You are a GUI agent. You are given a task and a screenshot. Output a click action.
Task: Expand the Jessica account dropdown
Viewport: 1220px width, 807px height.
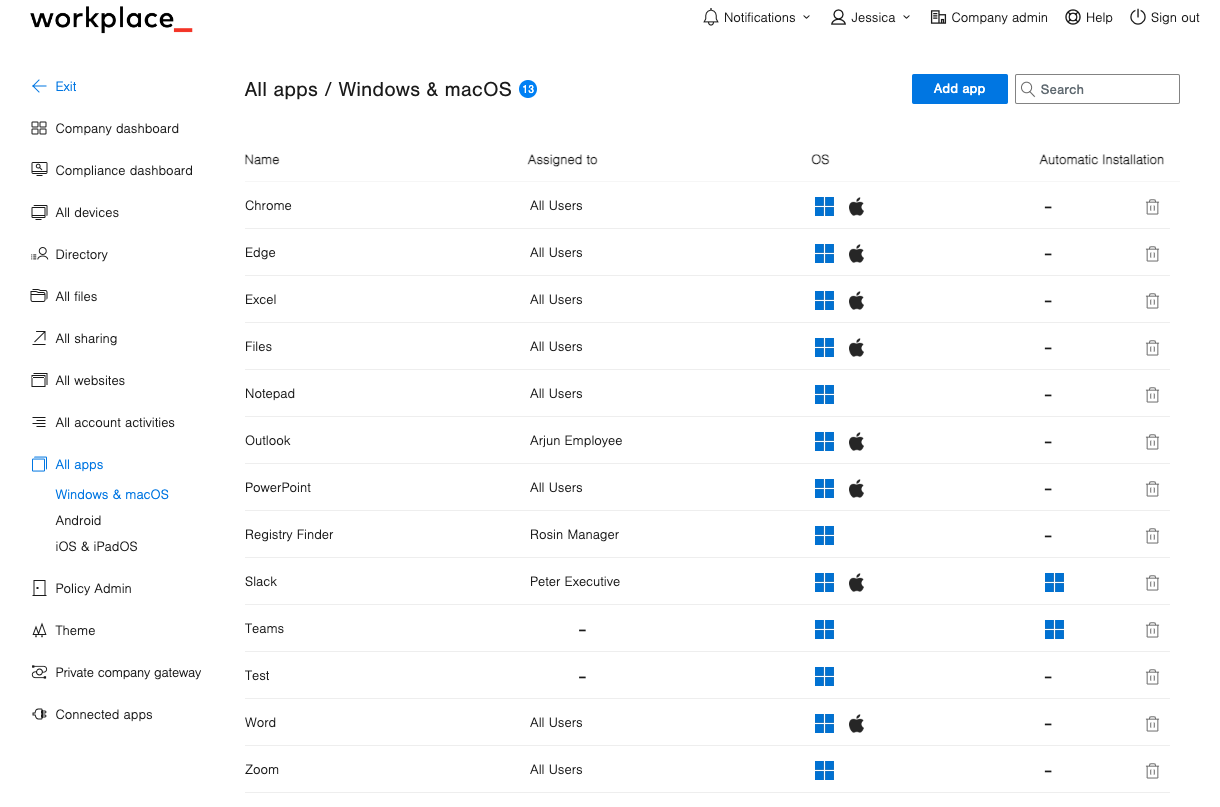[x=905, y=17]
